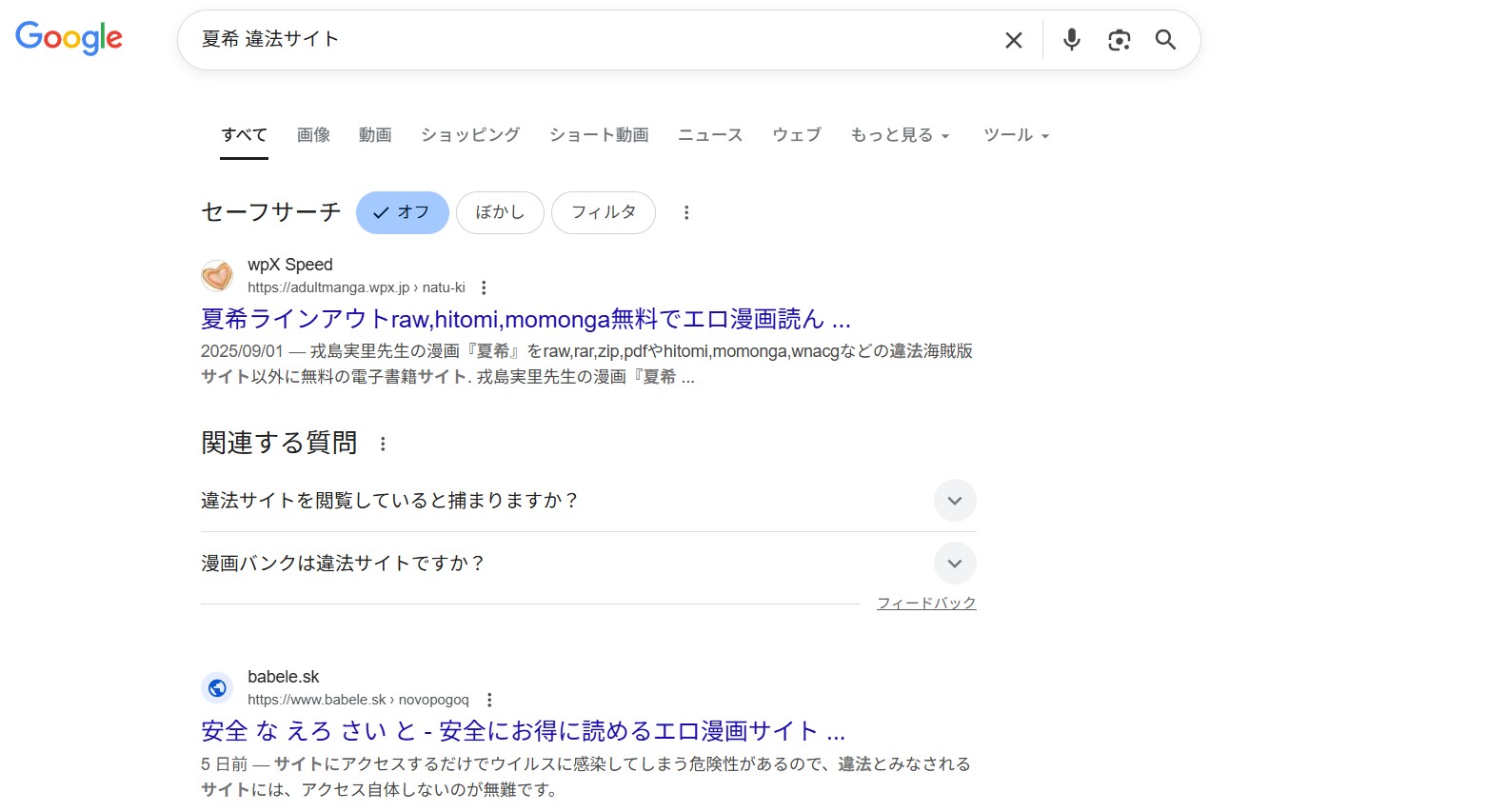The width and height of the screenshot is (1507, 812).
Task: Click the wpX Speed site favicon
Action: coord(217,276)
